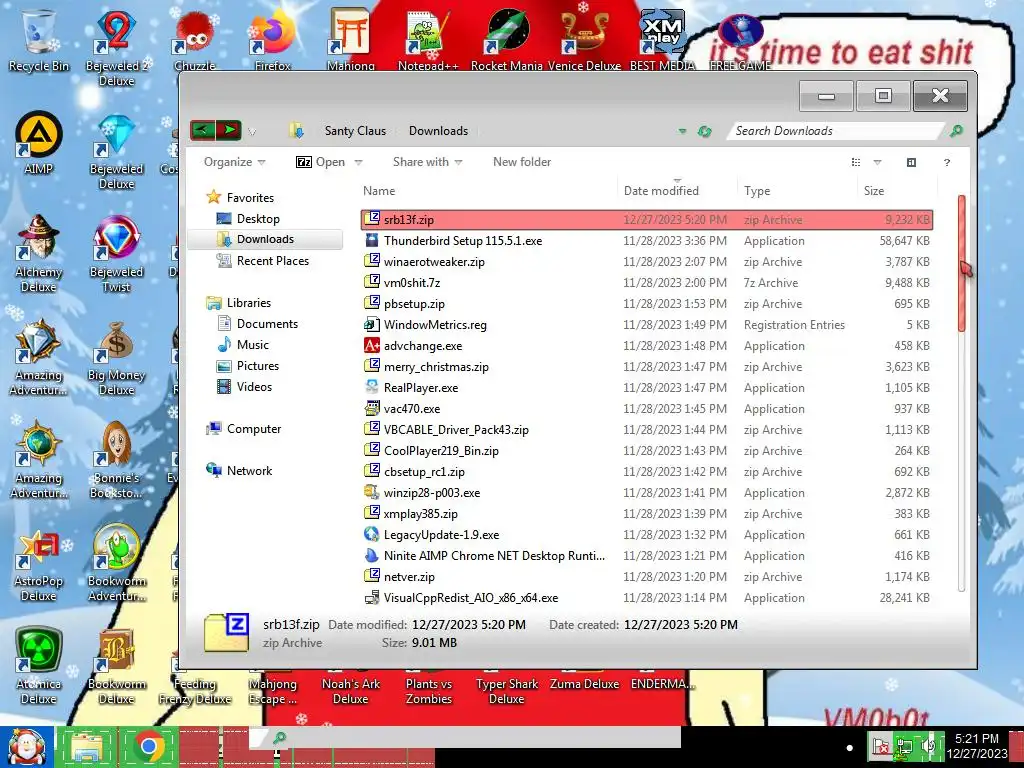
Task: Toggle the preview pane button
Action: 911,162
